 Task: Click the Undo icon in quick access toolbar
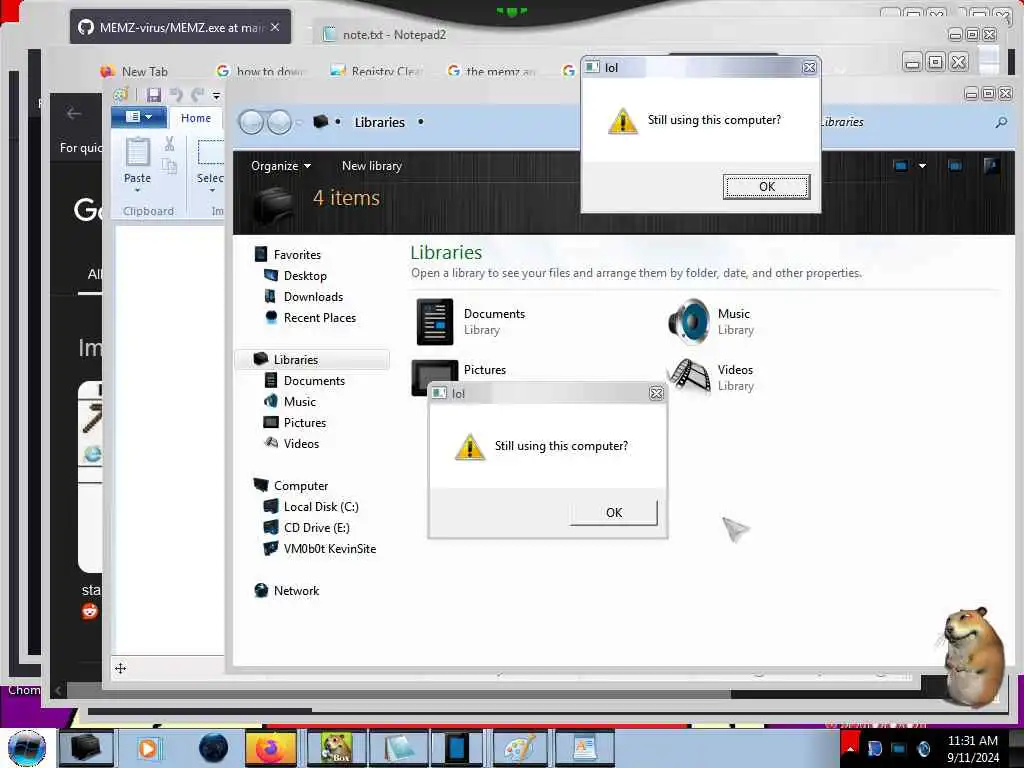click(176, 95)
